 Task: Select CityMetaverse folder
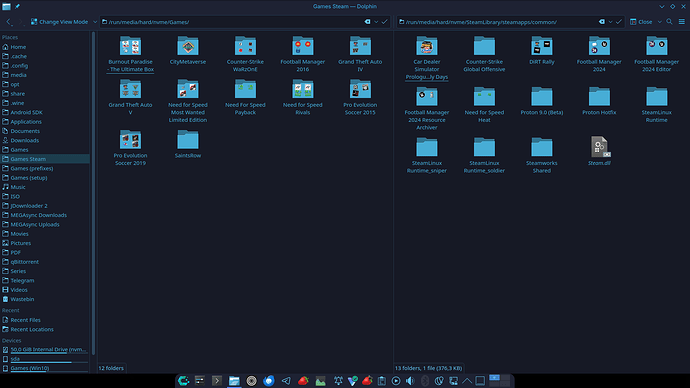pos(188,51)
